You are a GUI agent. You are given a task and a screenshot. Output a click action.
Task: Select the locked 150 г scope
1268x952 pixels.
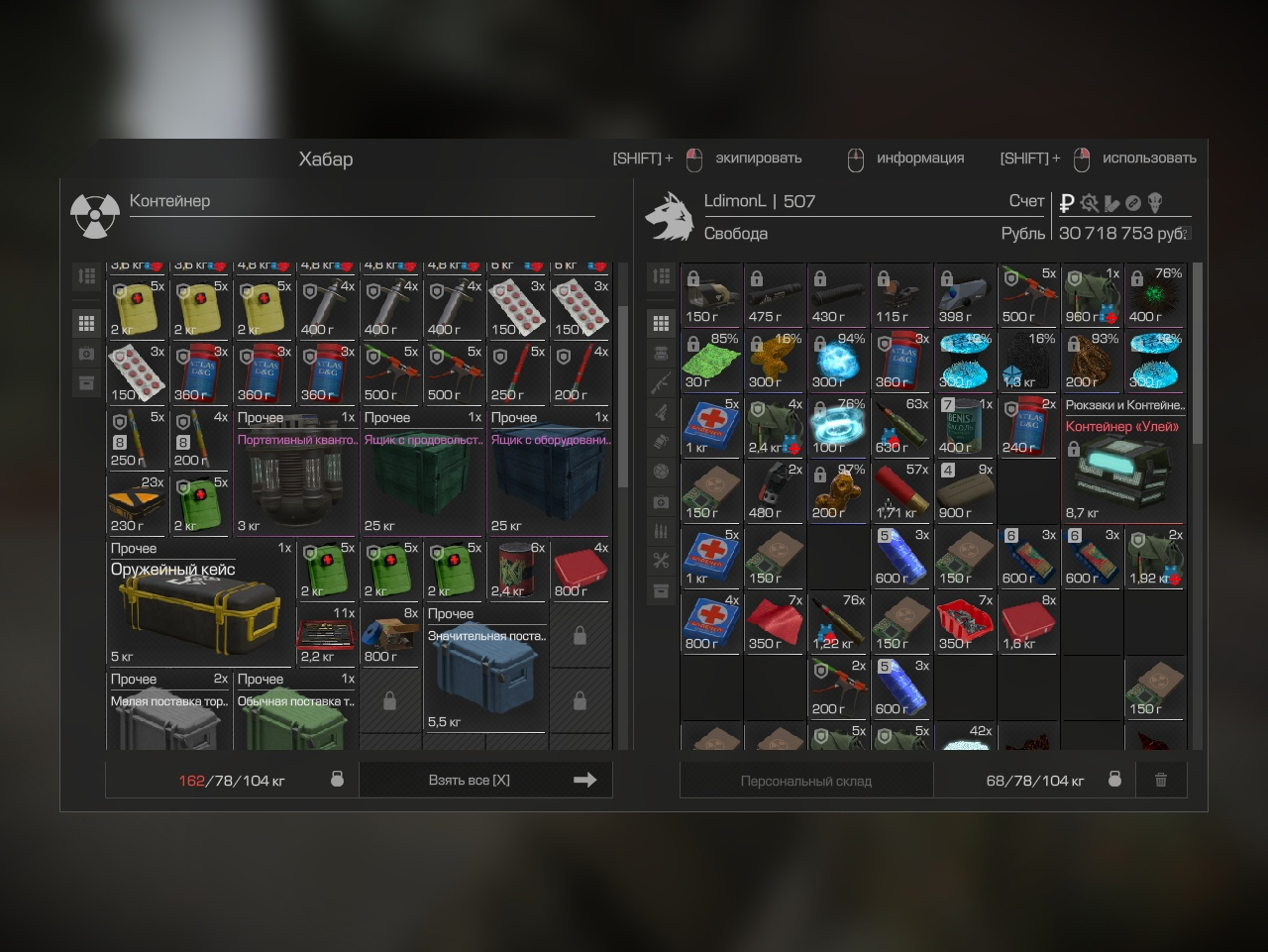pos(711,295)
